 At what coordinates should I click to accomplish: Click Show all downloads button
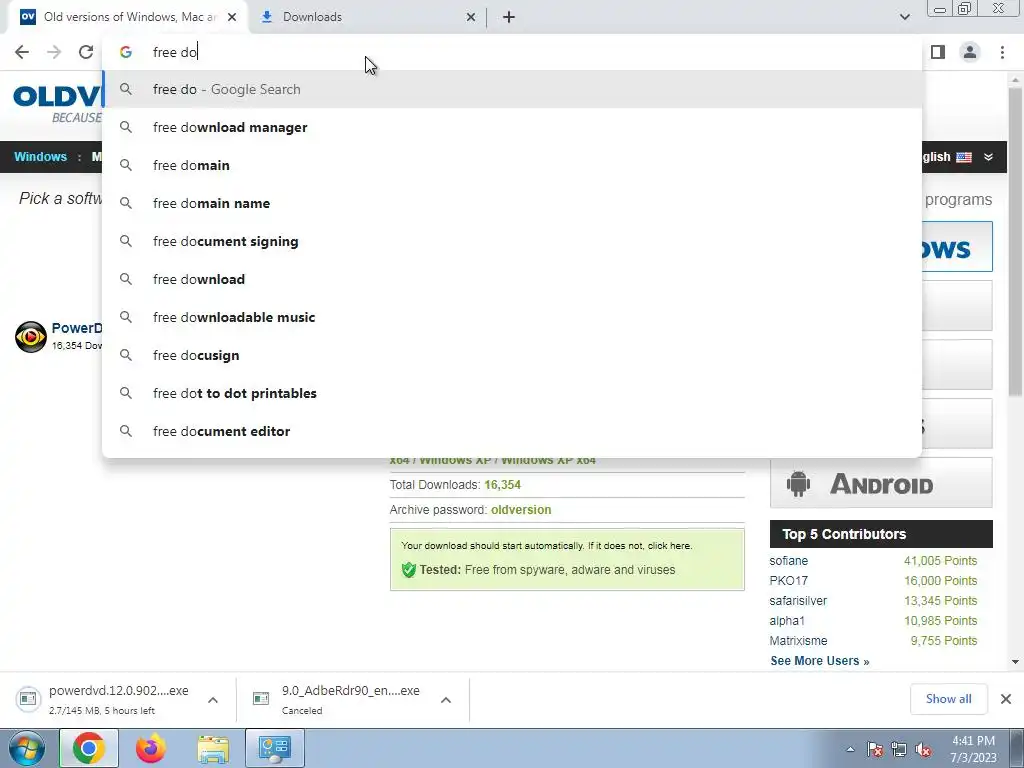pos(948,699)
